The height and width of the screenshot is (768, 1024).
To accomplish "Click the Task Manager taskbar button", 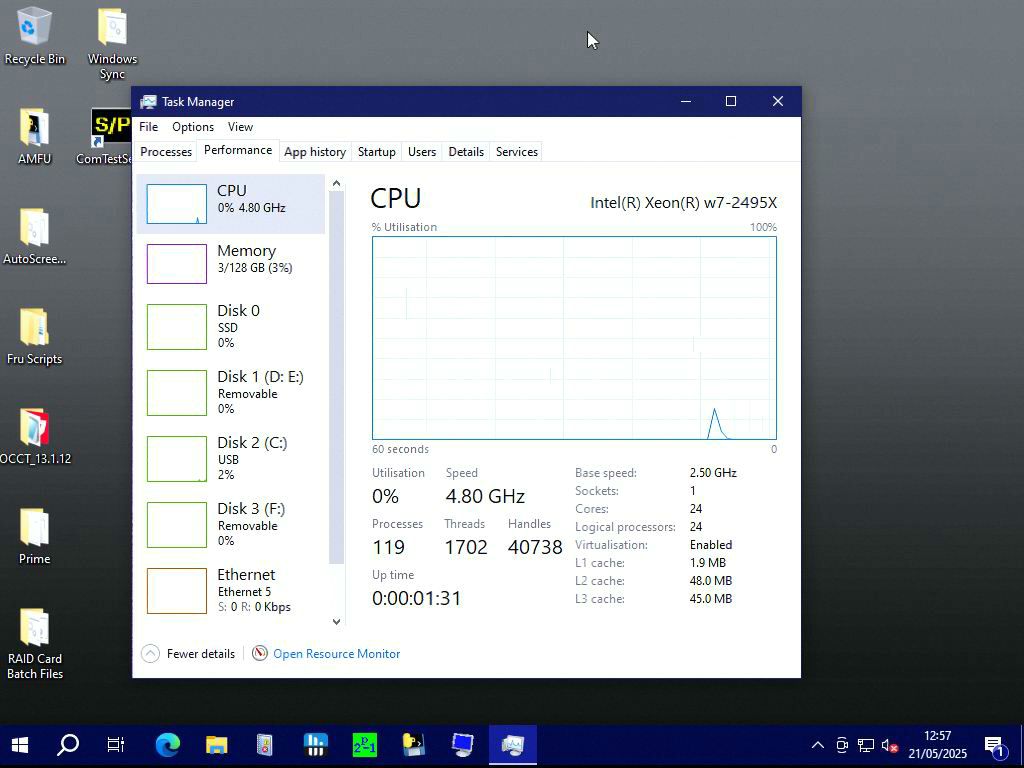I will (x=513, y=744).
